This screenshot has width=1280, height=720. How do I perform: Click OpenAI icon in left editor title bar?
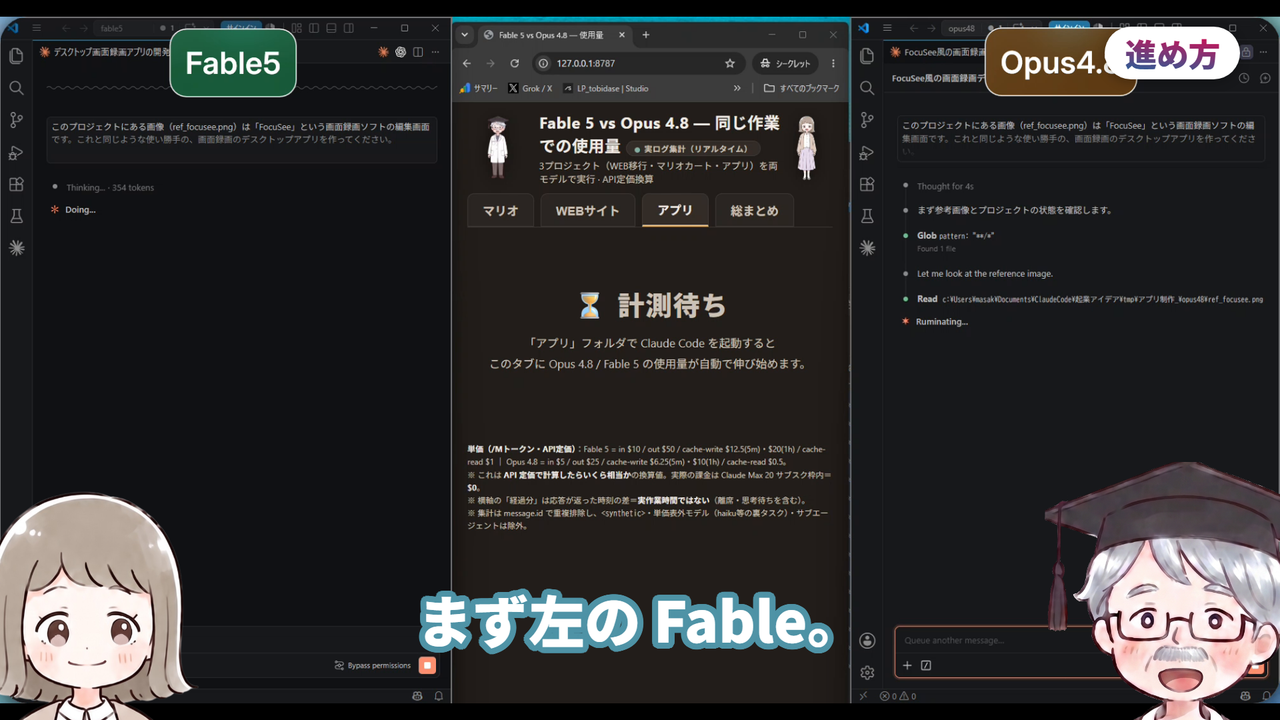tap(400, 52)
